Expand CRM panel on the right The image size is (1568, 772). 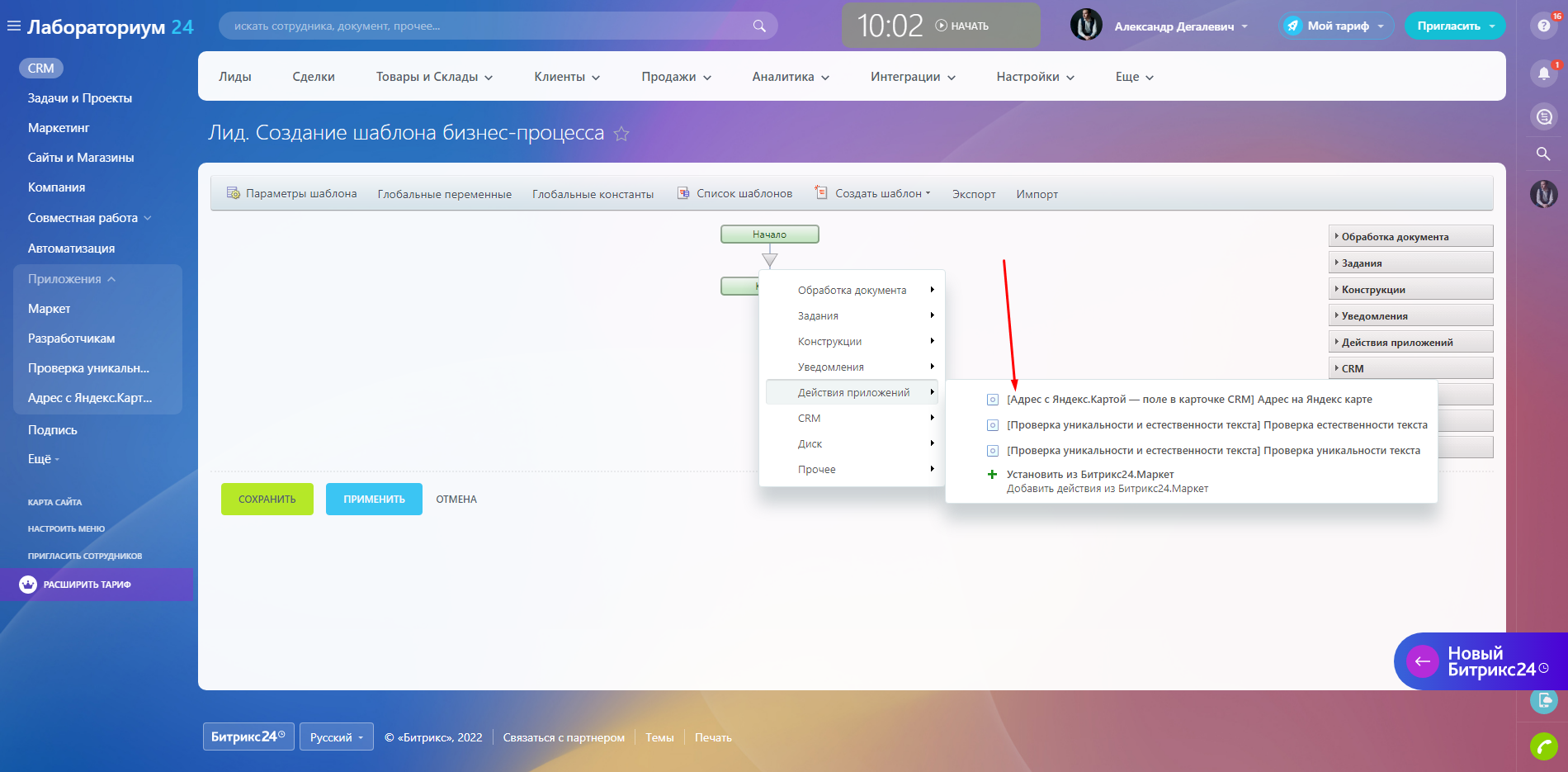point(1411,368)
